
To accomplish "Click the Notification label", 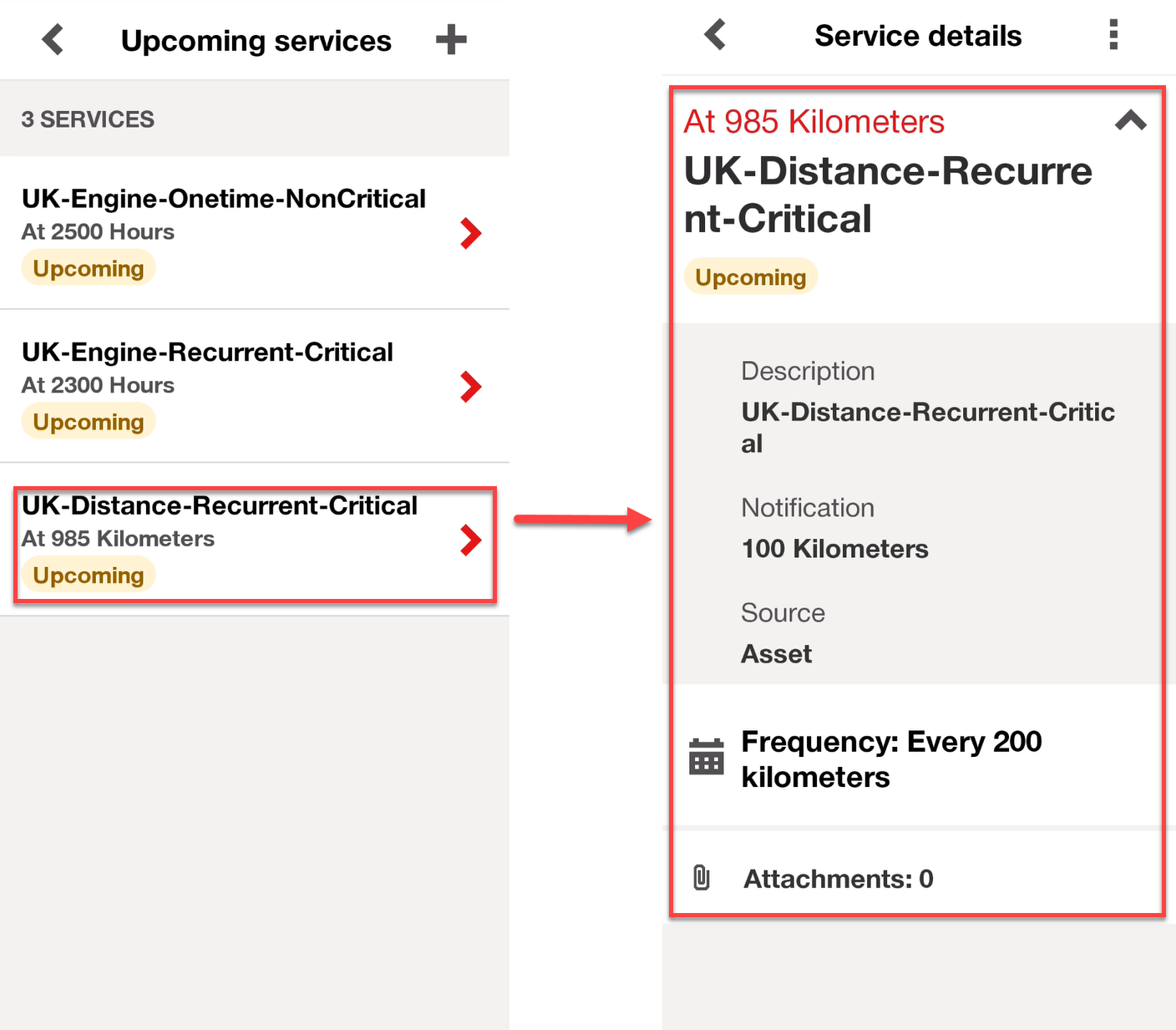I will point(808,508).
